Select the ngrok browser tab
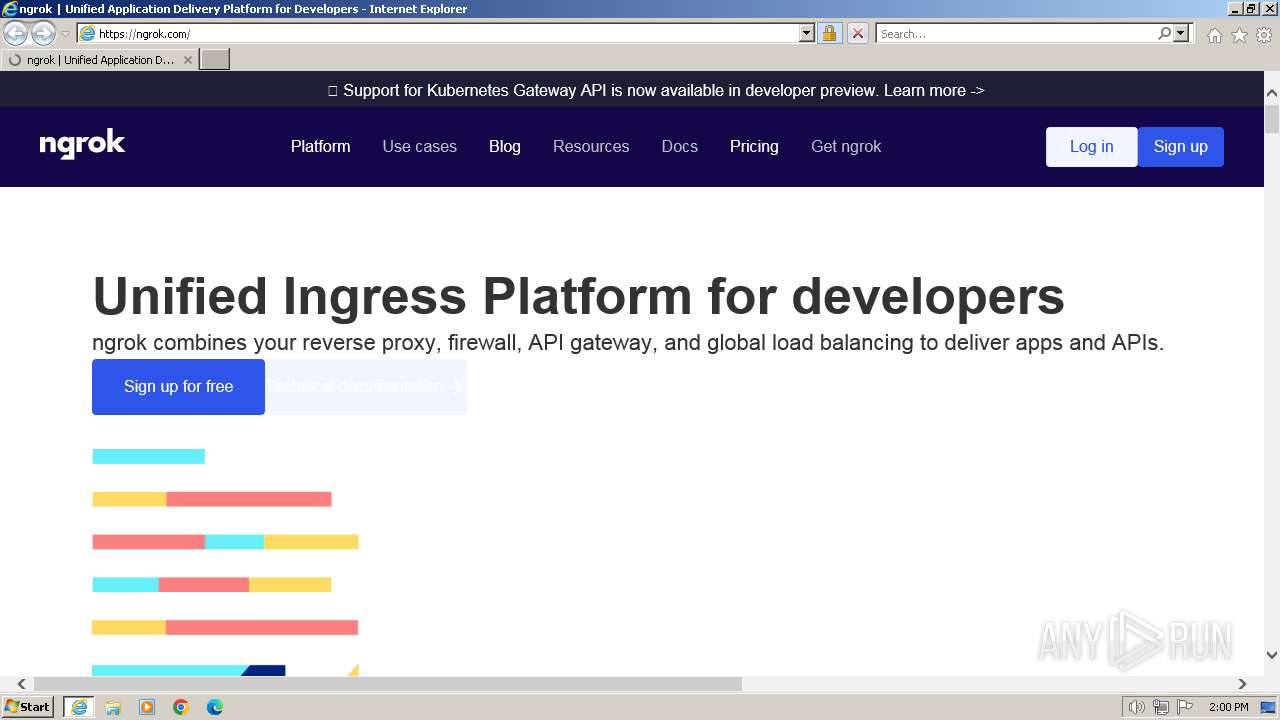 click(99, 60)
